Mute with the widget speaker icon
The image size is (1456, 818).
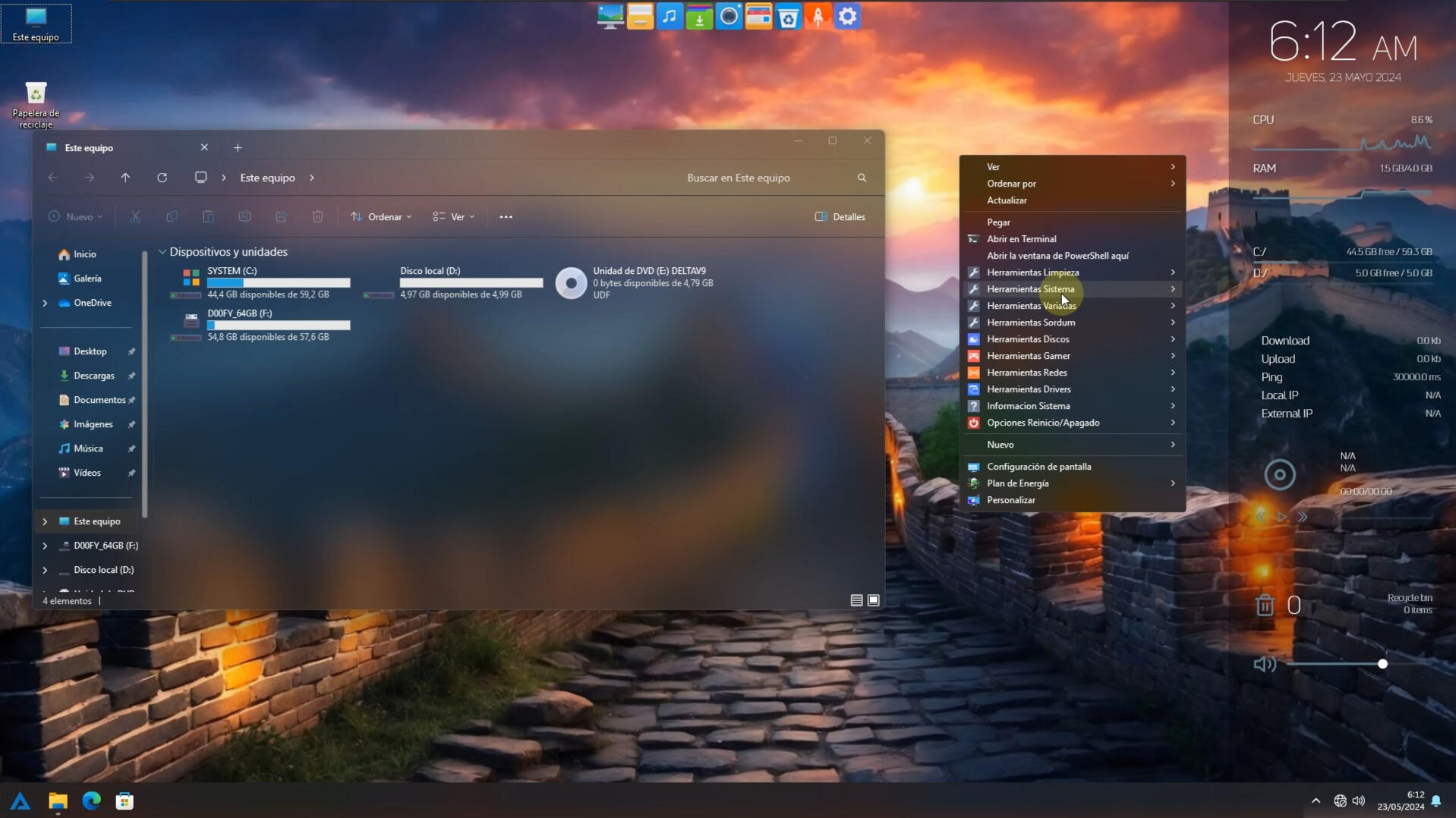click(1264, 664)
